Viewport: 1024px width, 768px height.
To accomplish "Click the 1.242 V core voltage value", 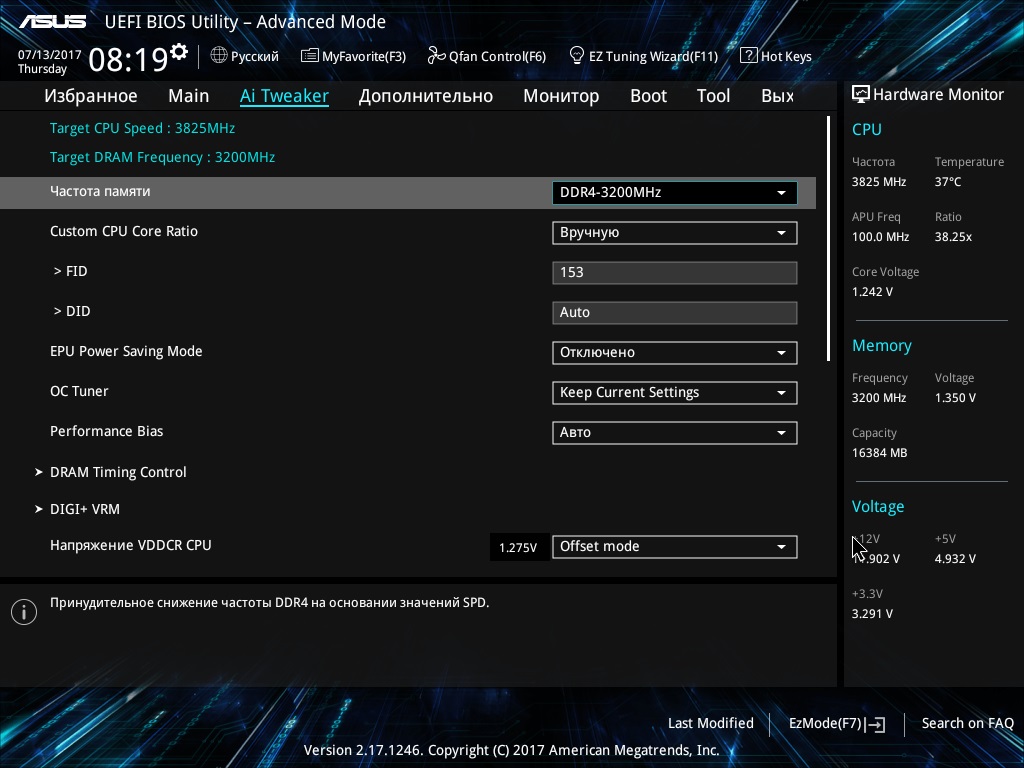I will coord(872,291).
